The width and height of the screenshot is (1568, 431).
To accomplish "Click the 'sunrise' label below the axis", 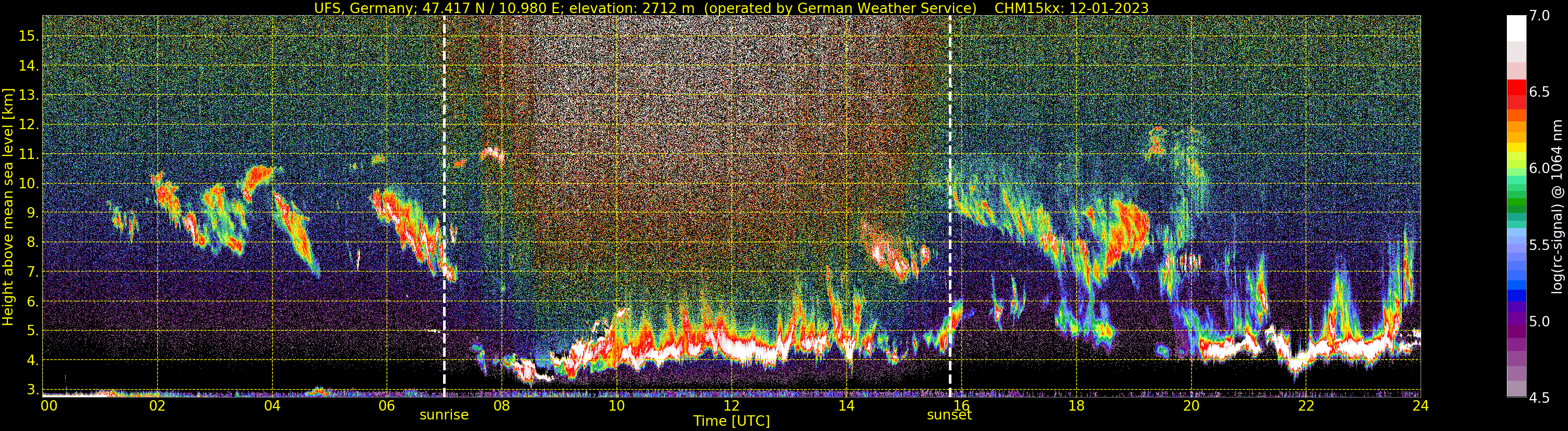I will click(x=444, y=415).
